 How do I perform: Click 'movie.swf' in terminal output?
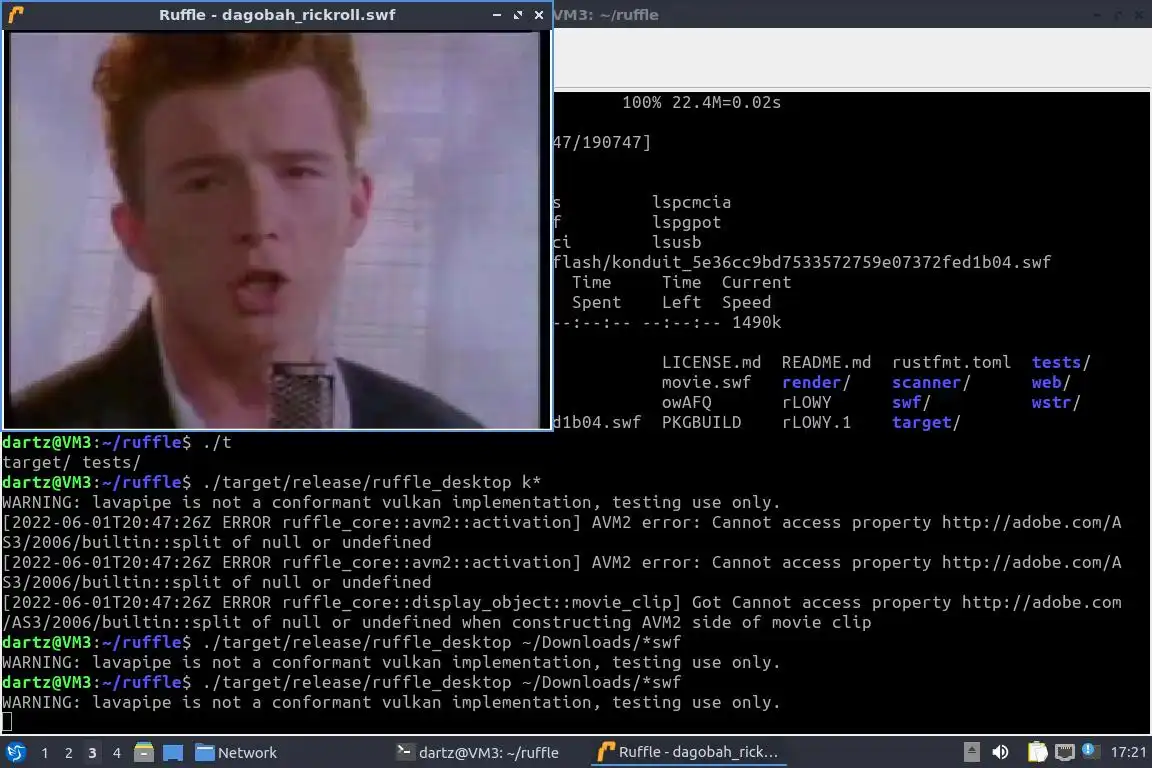click(706, 382)
